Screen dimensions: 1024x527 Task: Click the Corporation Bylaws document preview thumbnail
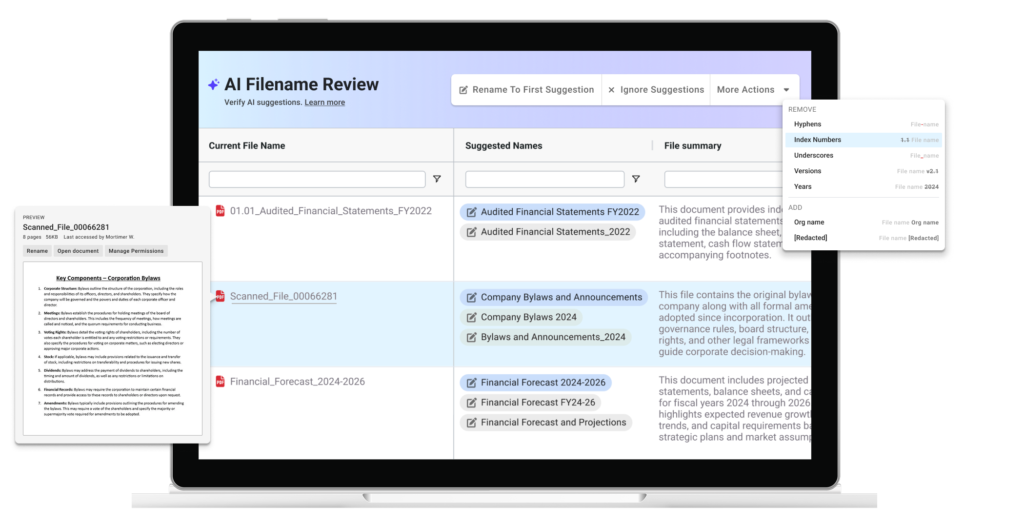coord(109,350)
